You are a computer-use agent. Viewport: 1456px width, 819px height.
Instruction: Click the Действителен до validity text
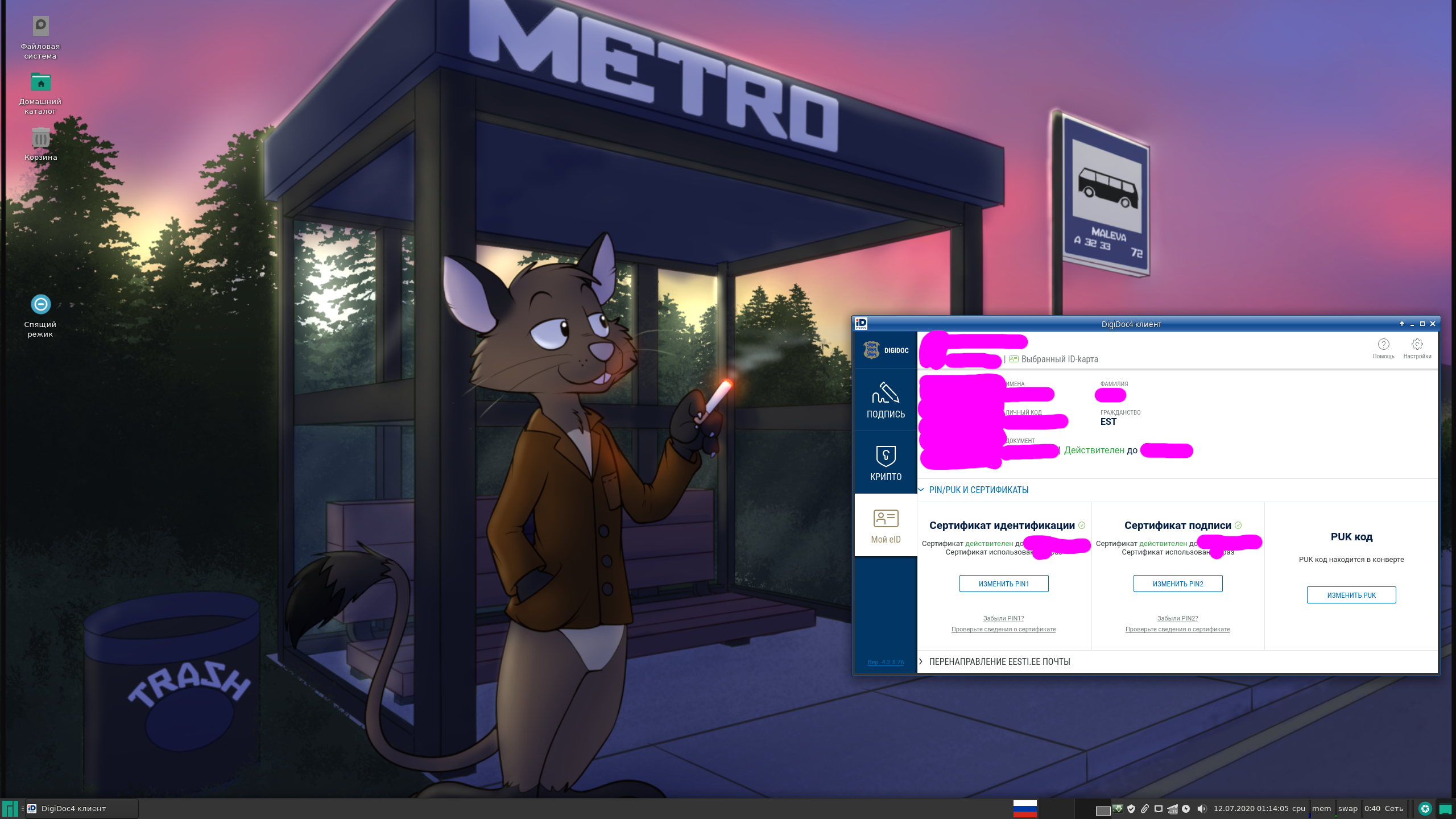[x=1101, y=450]
